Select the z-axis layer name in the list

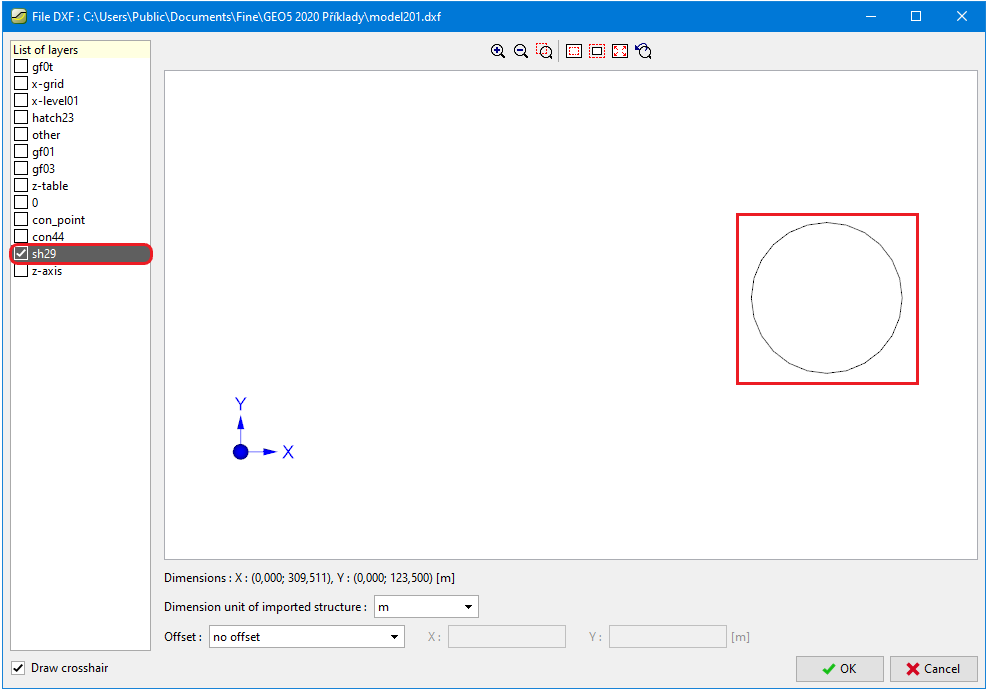tap(47, 271)
